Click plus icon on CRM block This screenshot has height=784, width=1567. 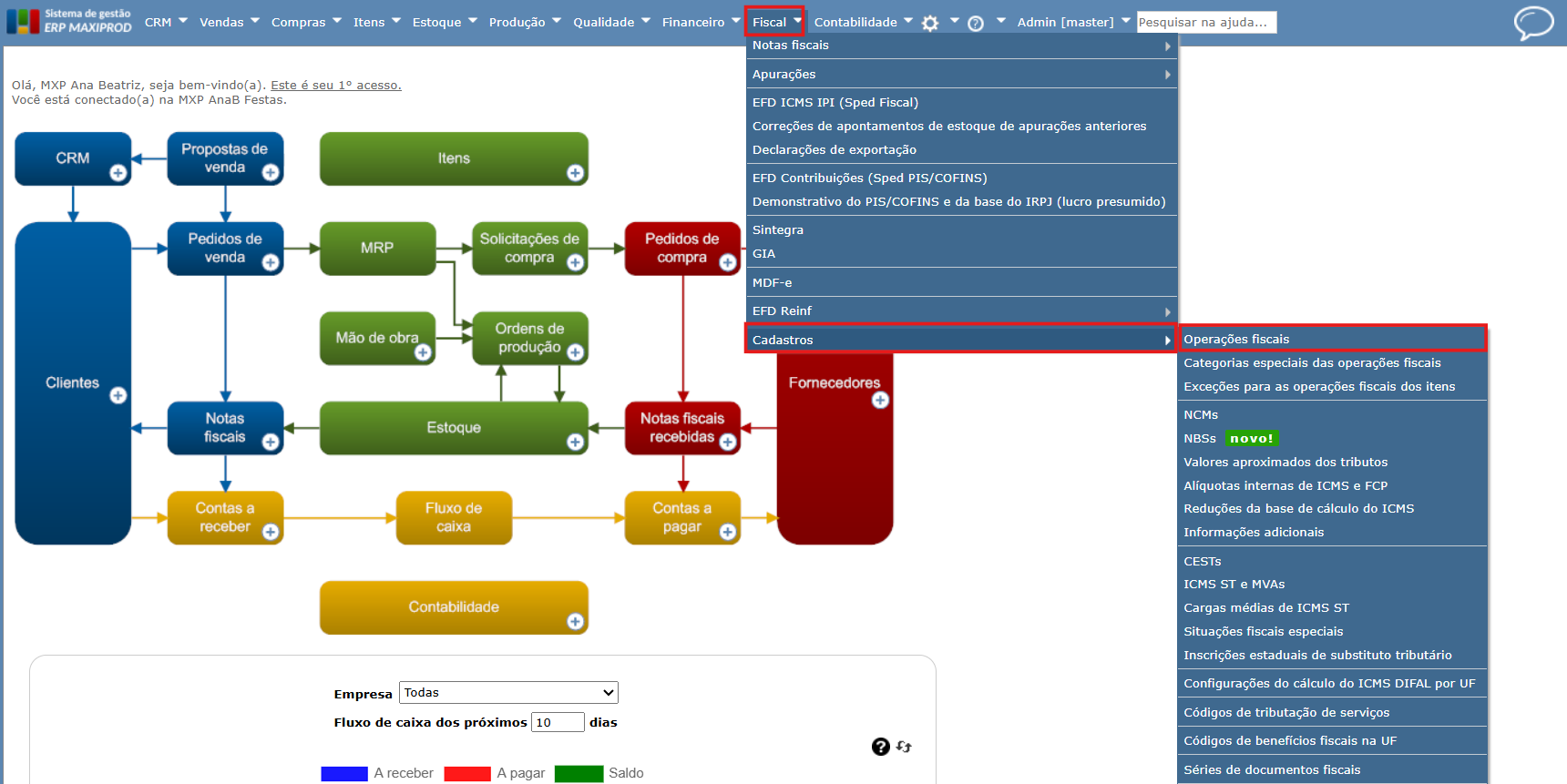118,173
